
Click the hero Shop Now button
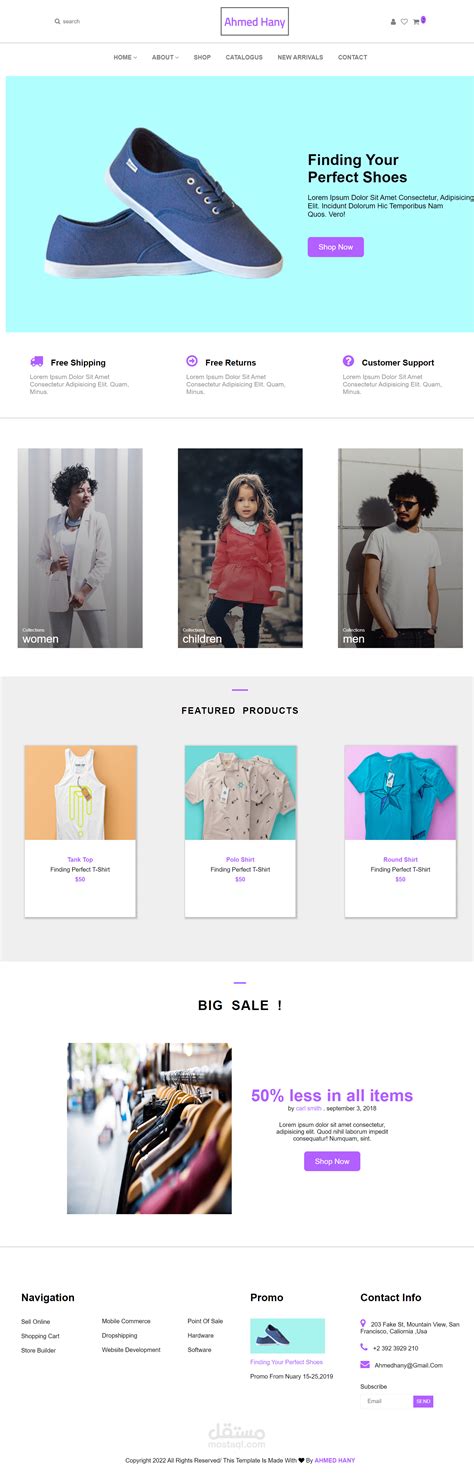[x=335, y=247]
